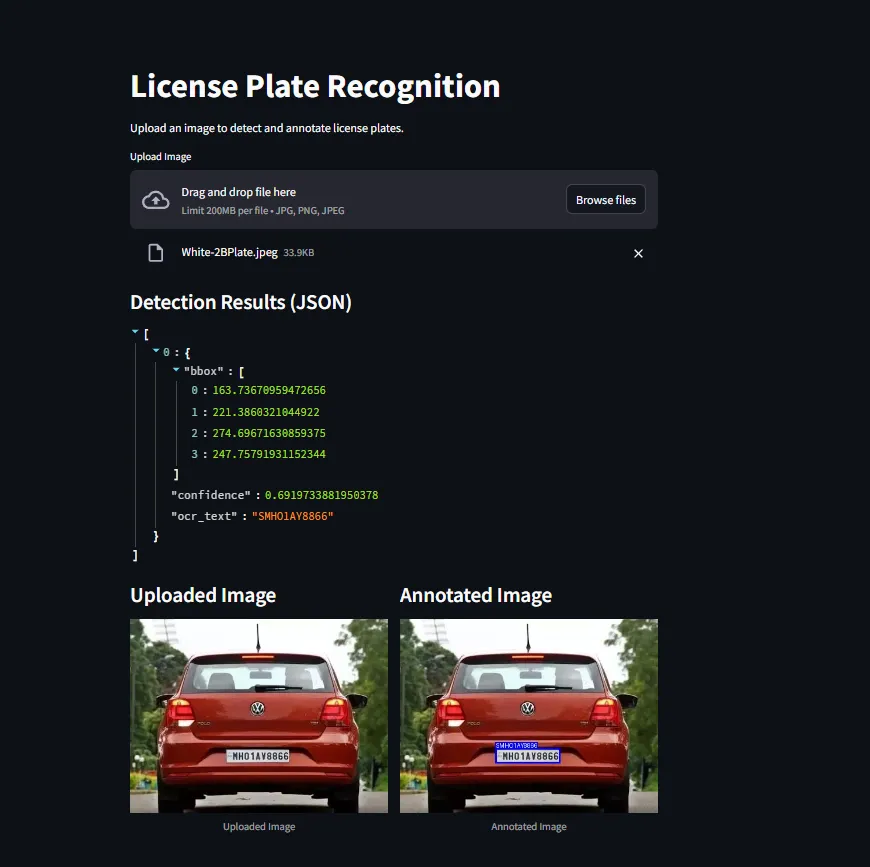Collapse the "bbox" array in JSON
This screenshot has width=870, height=867.
pyautogui.click(x=176, y=369)
